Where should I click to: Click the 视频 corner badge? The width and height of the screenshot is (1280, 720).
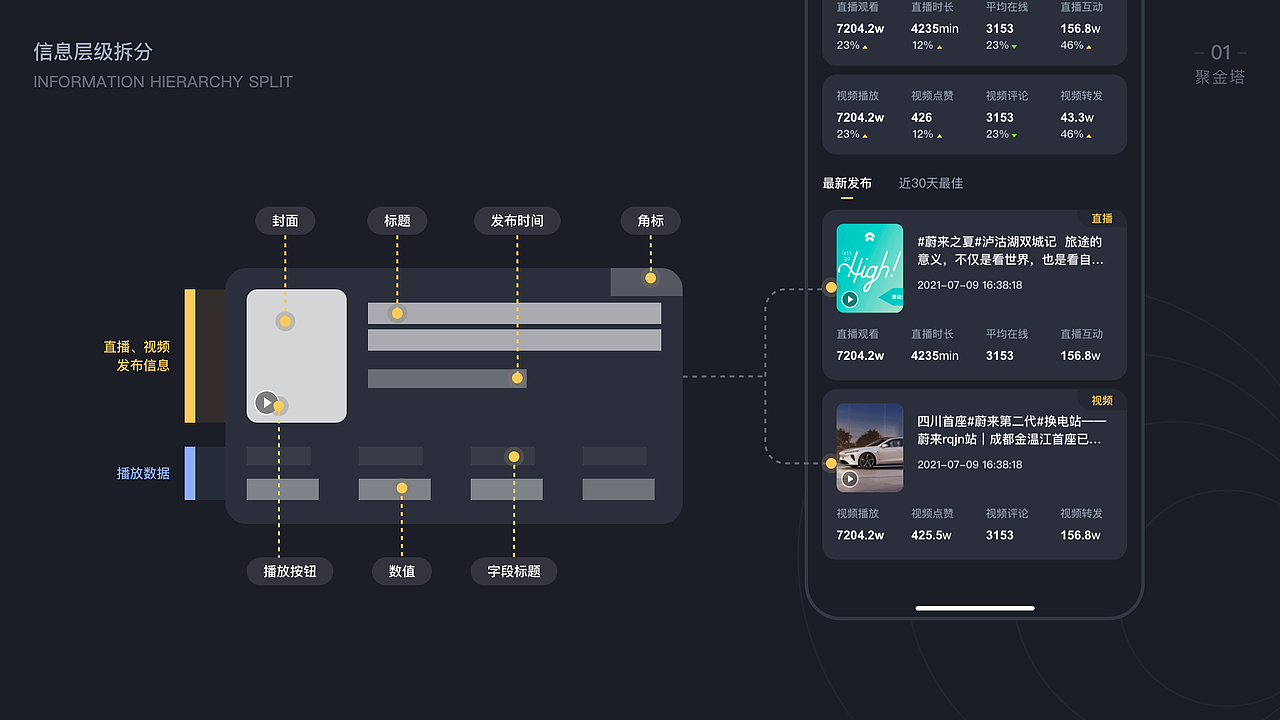[x=1102, y=400]
